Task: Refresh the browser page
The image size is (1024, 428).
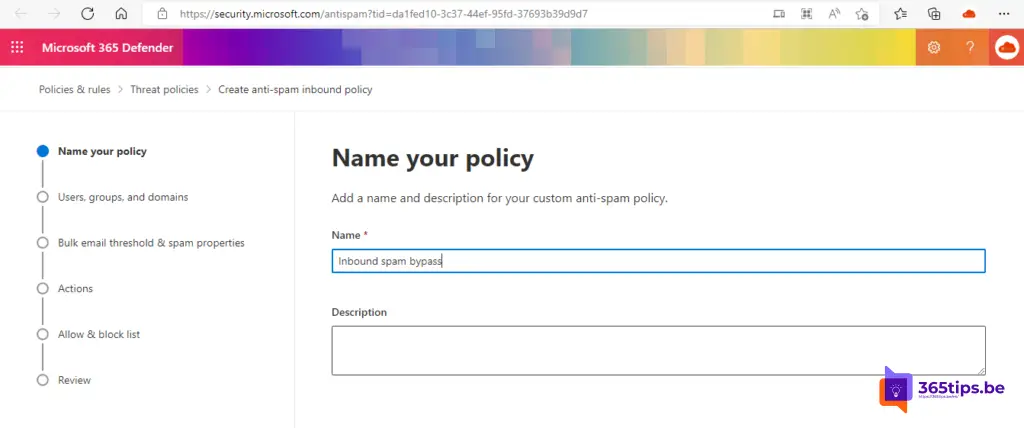Action: [87, 14]
